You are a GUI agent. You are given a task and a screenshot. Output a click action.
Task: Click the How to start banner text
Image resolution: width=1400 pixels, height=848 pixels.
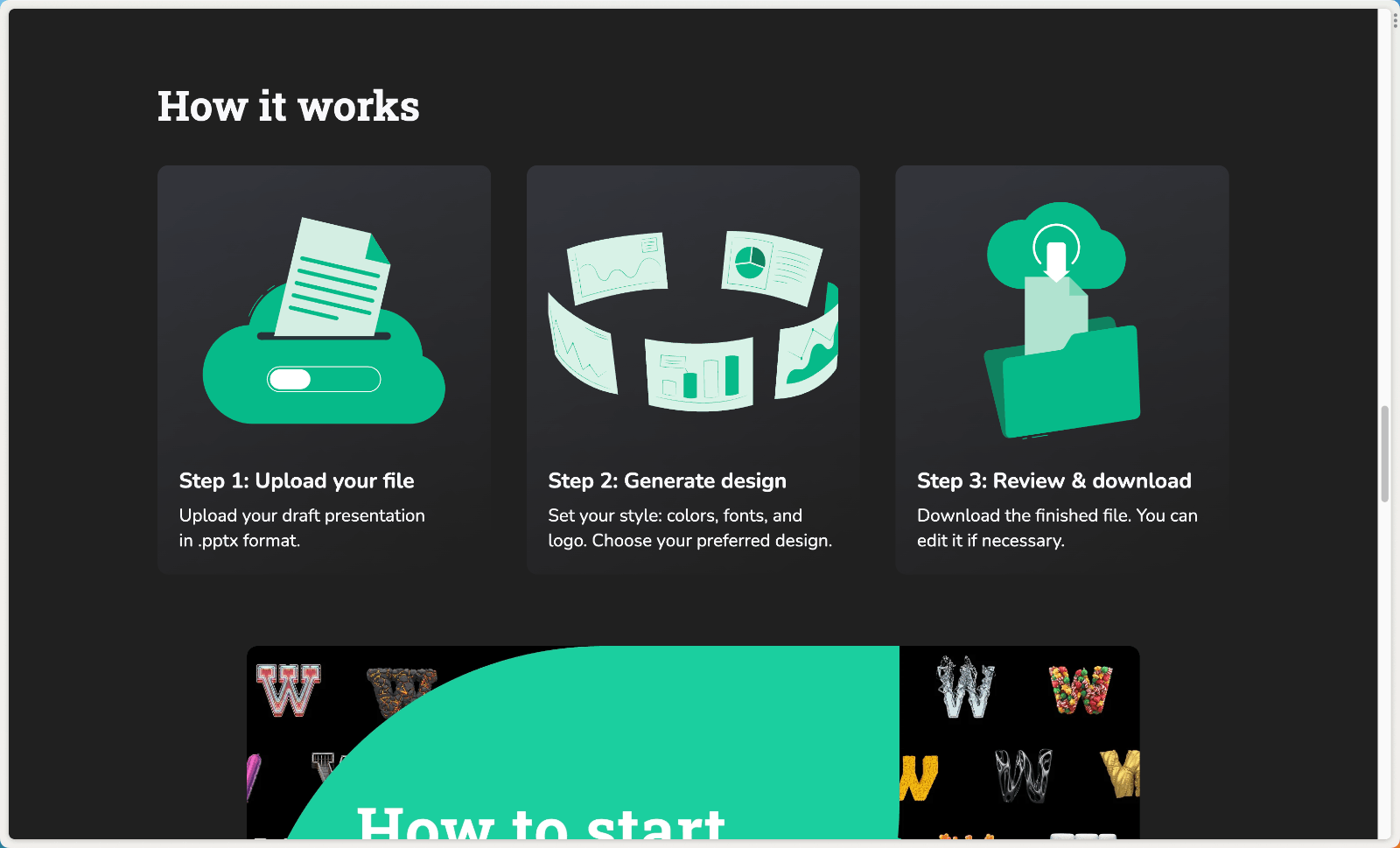[541, 823]
